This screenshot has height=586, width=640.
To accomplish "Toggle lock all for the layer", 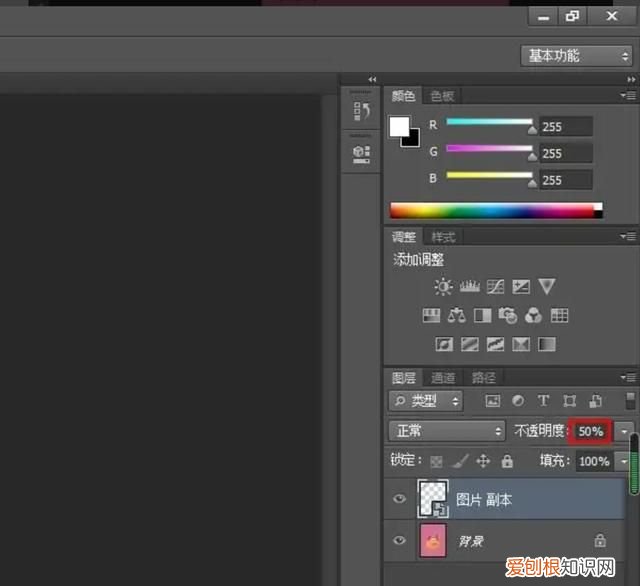I will point(507,461).
